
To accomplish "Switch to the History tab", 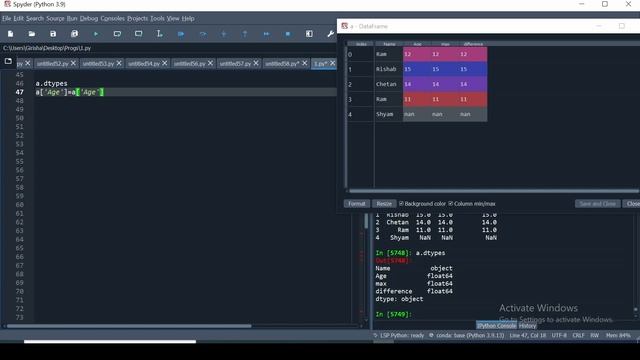I will [x=527, y=326].
